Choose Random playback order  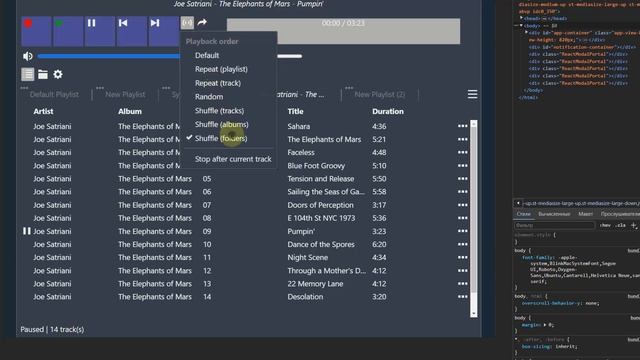click(x=209, y=97)
